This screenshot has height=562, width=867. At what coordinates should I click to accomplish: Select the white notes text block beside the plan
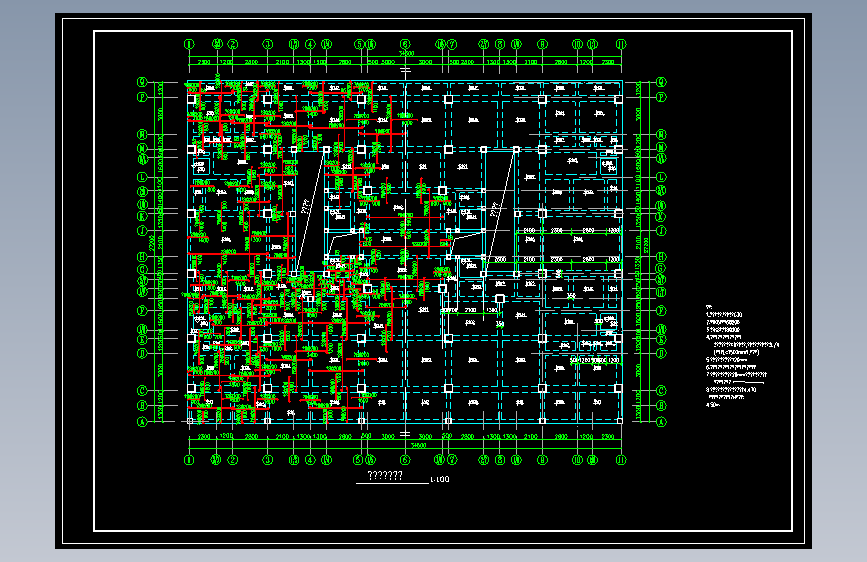741,356
